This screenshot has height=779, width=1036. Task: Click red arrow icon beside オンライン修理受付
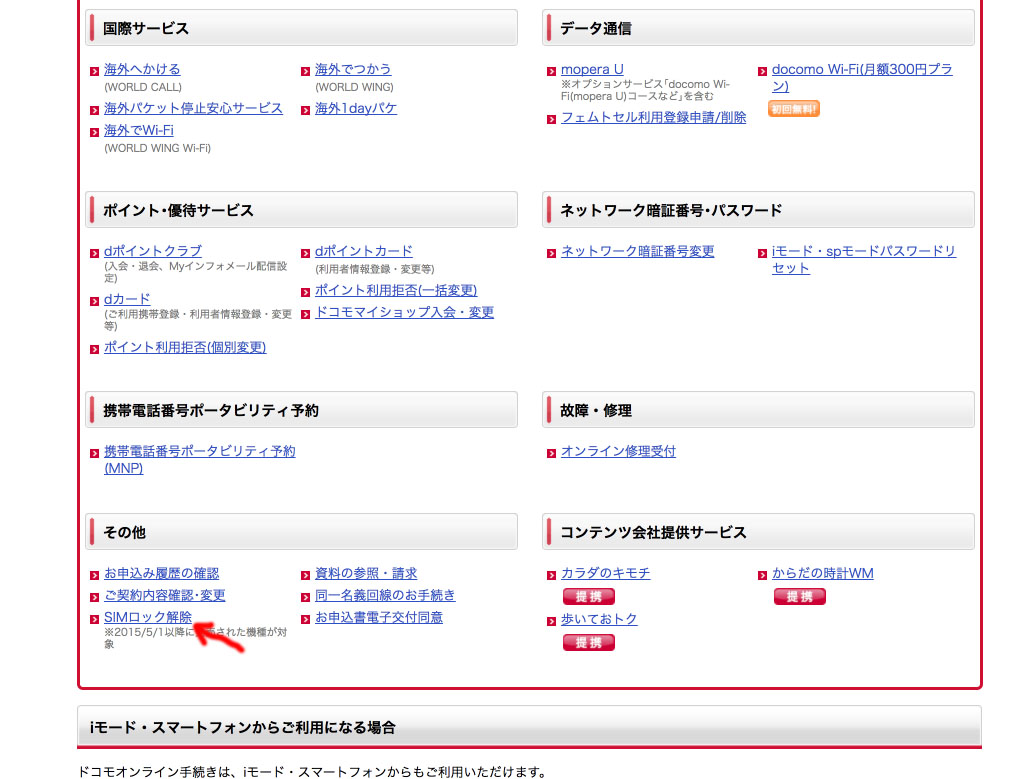click(x=552, y=453)
